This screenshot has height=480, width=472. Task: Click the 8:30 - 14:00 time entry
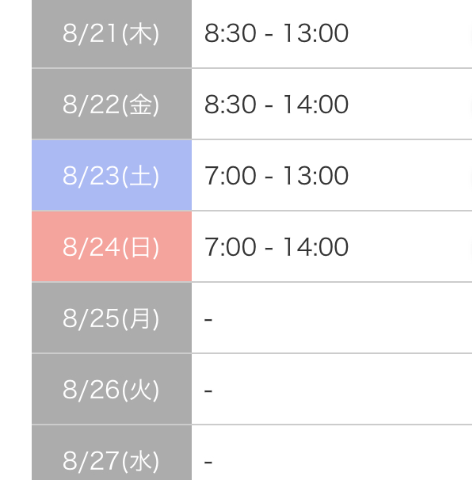click(276, 104)
